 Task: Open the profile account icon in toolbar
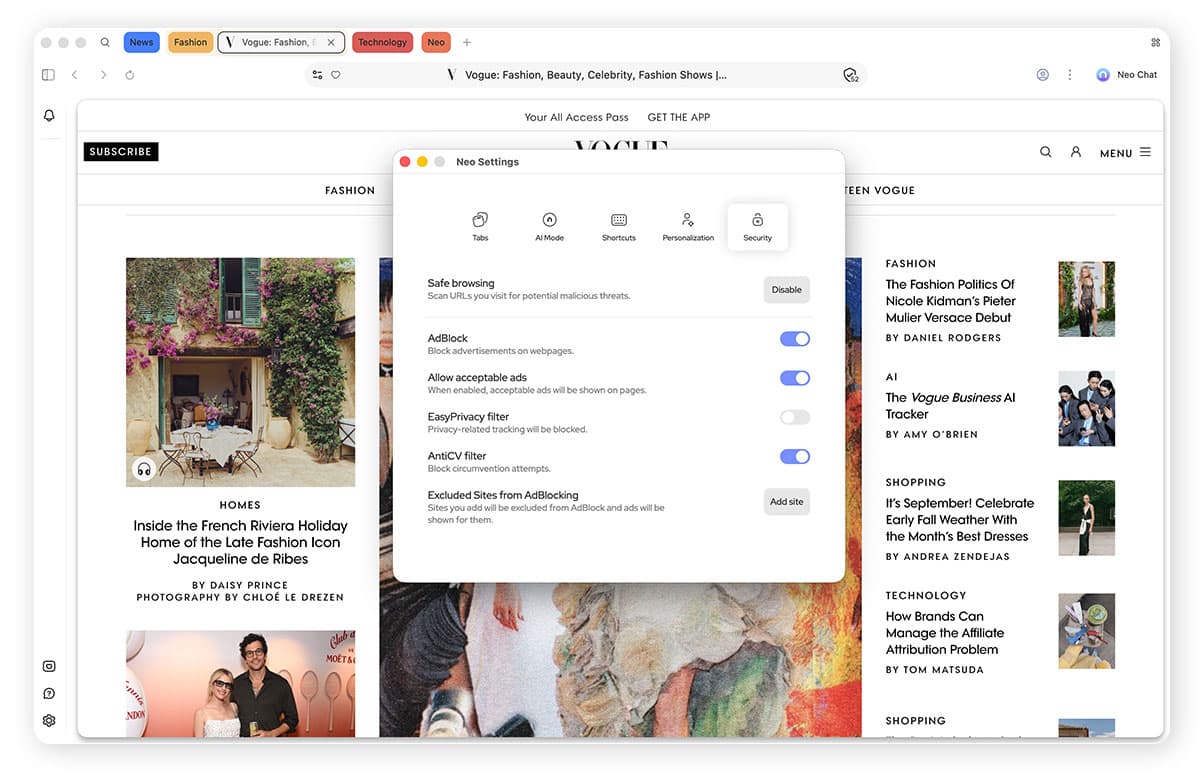pyautogui.click(x=1043, y=75)
